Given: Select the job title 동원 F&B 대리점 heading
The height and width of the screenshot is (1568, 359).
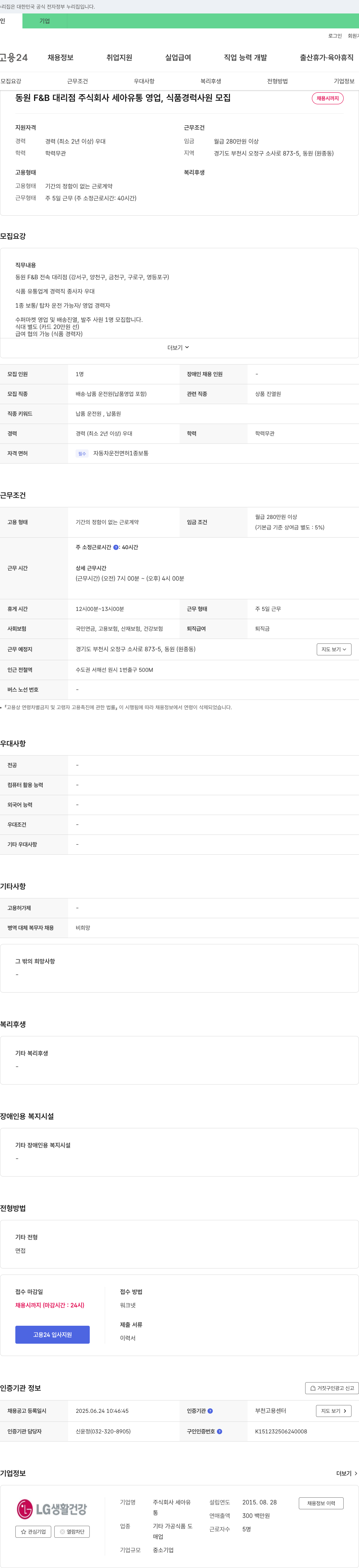Looking at the screenshot, I should pos(123,97).
